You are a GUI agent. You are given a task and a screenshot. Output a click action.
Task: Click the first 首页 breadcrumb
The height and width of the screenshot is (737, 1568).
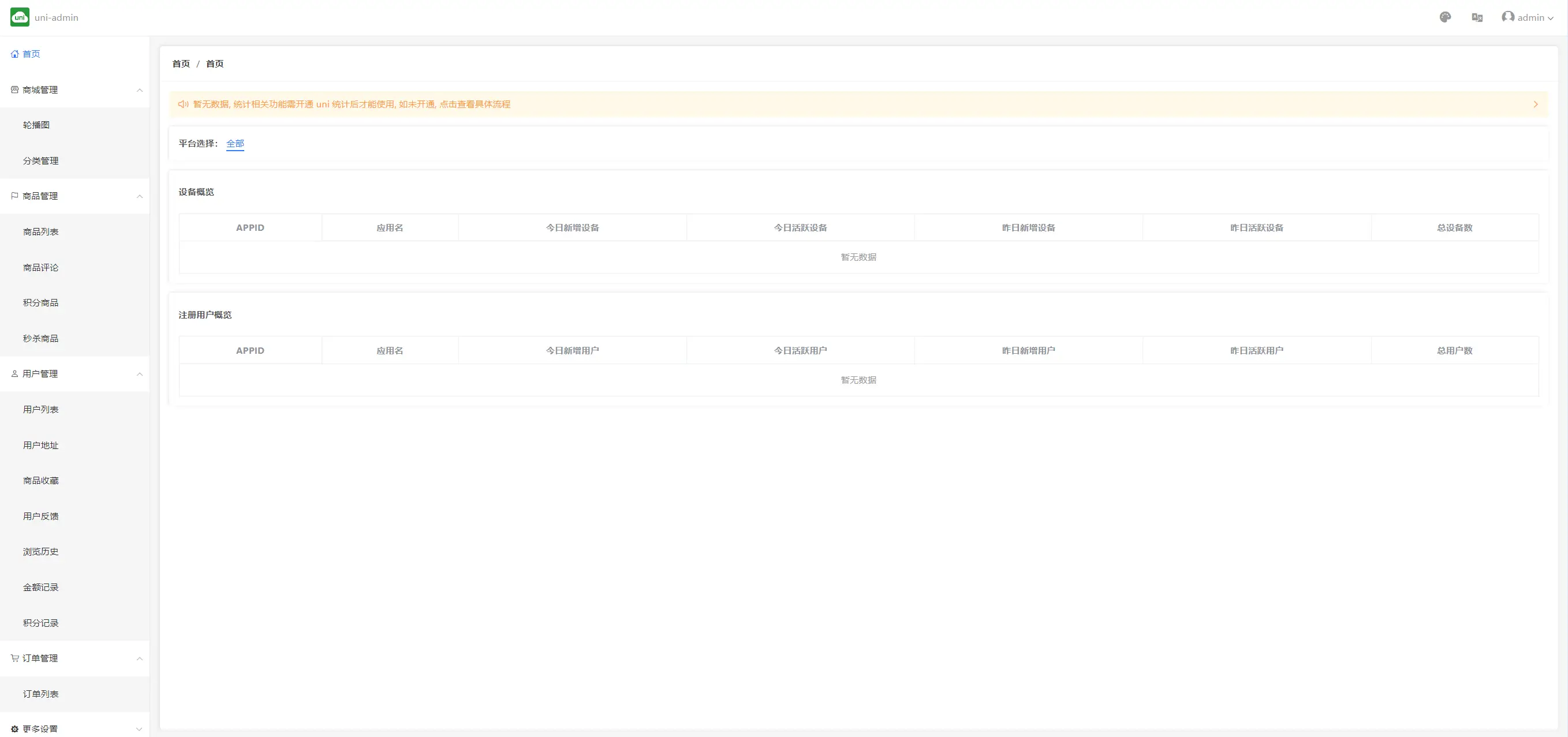[x=181, y=63]
